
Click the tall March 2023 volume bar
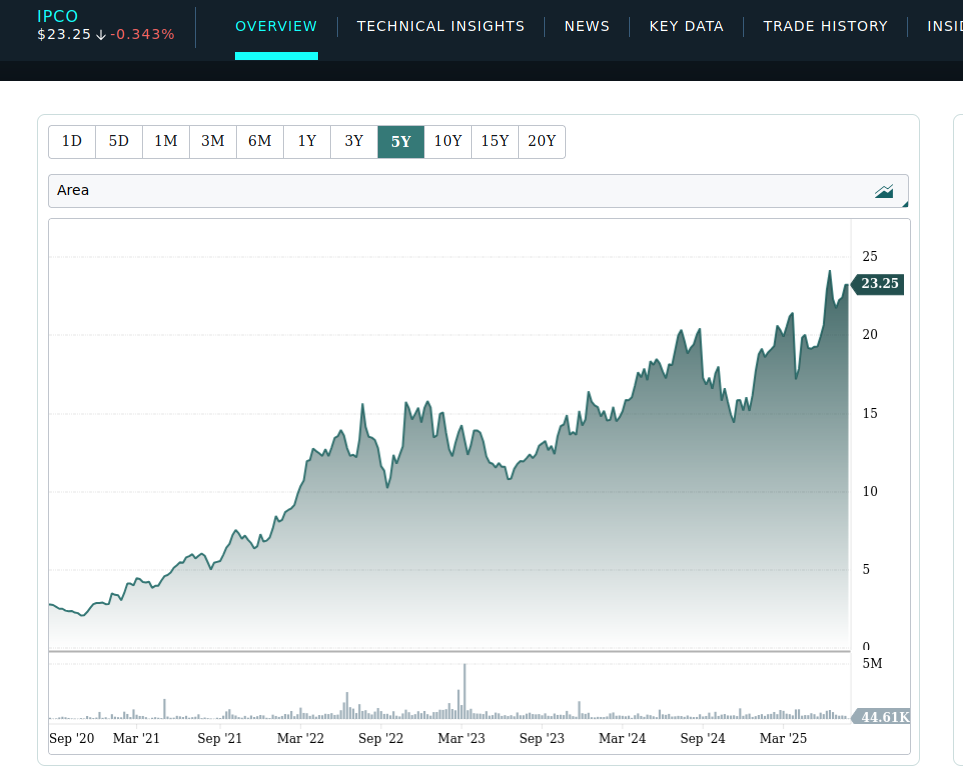coord(465,691)
